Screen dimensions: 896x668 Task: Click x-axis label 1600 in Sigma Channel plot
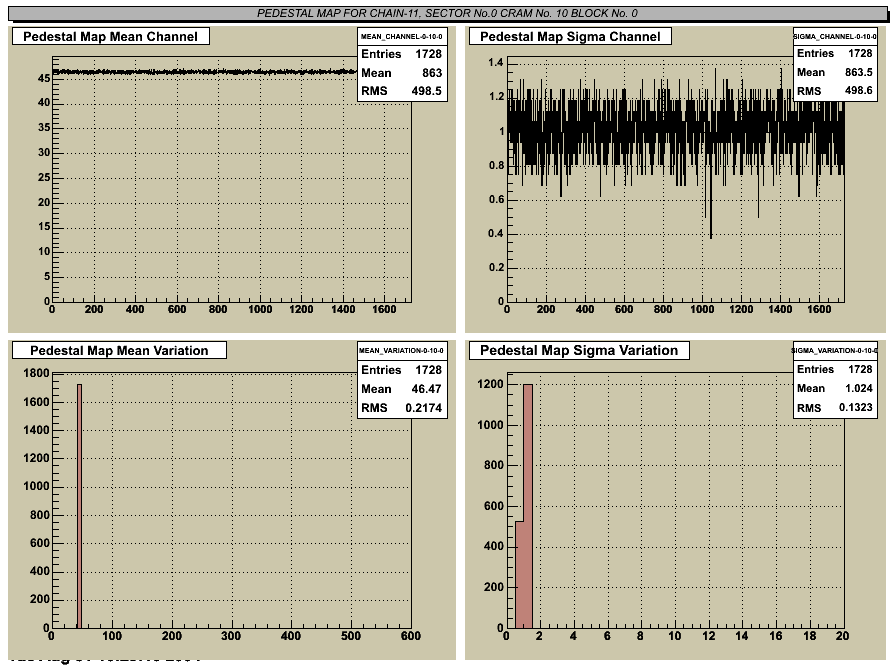(819, 309)
